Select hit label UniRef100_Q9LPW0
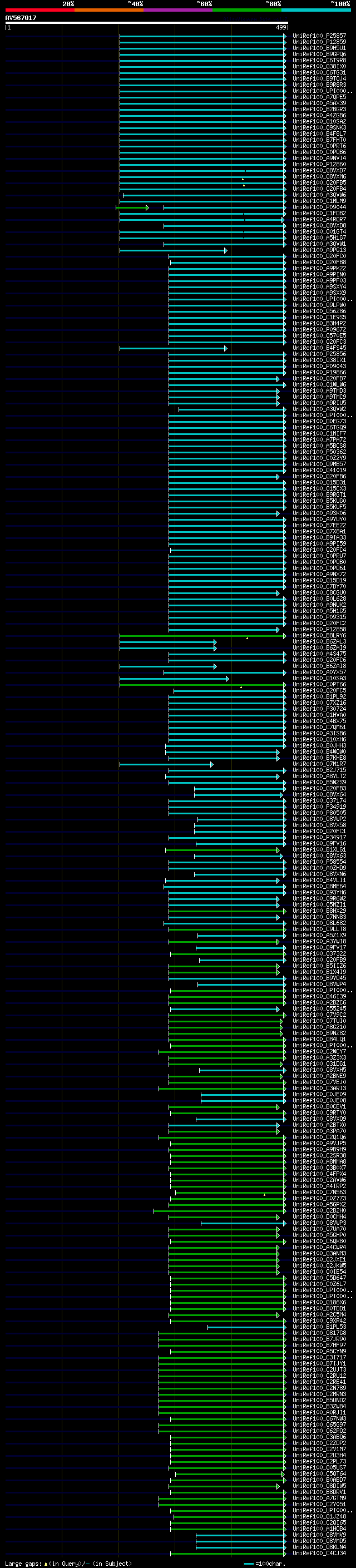The image size is (356, 1568). click(x=319, y=305)
